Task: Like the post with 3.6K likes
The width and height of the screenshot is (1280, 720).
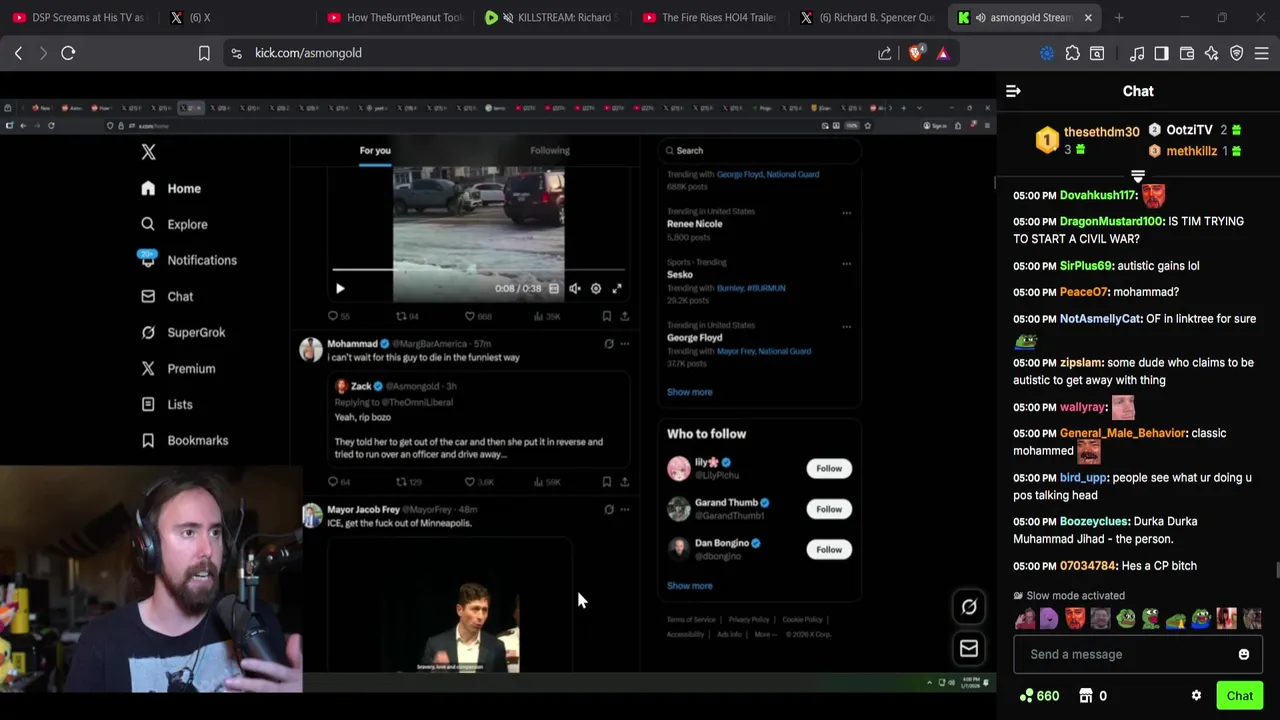Action: pos(470,482)
